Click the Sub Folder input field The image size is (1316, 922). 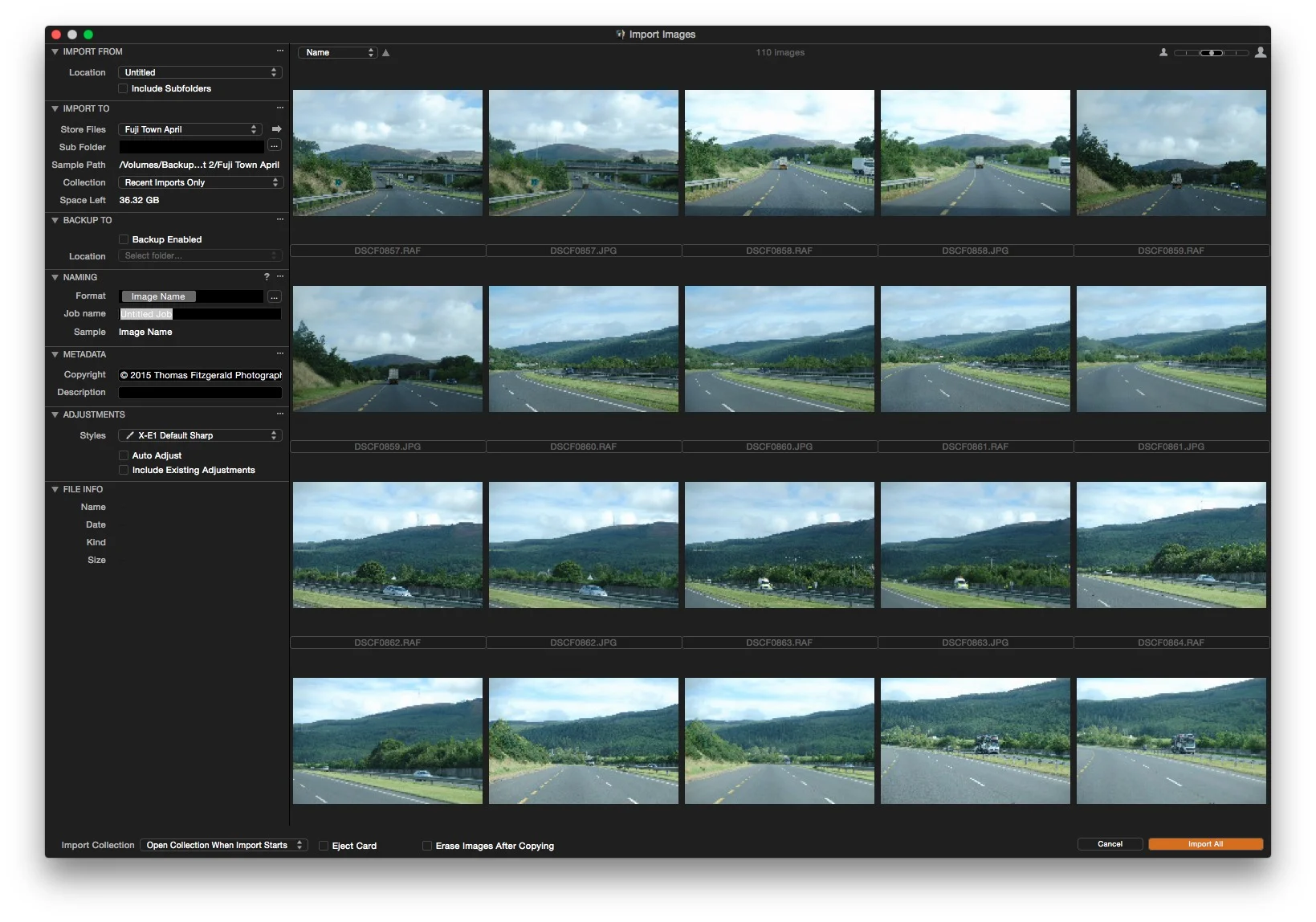click(192, 147)
